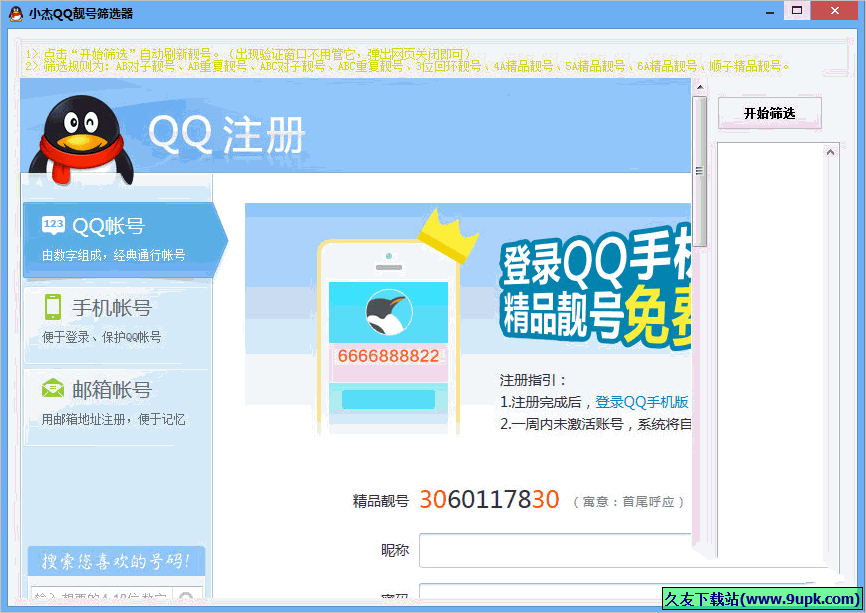This screenshot has height=613, width=866.
Task: Click the green phone icon for 手机帐号
Action: click(x=53, y=306)
